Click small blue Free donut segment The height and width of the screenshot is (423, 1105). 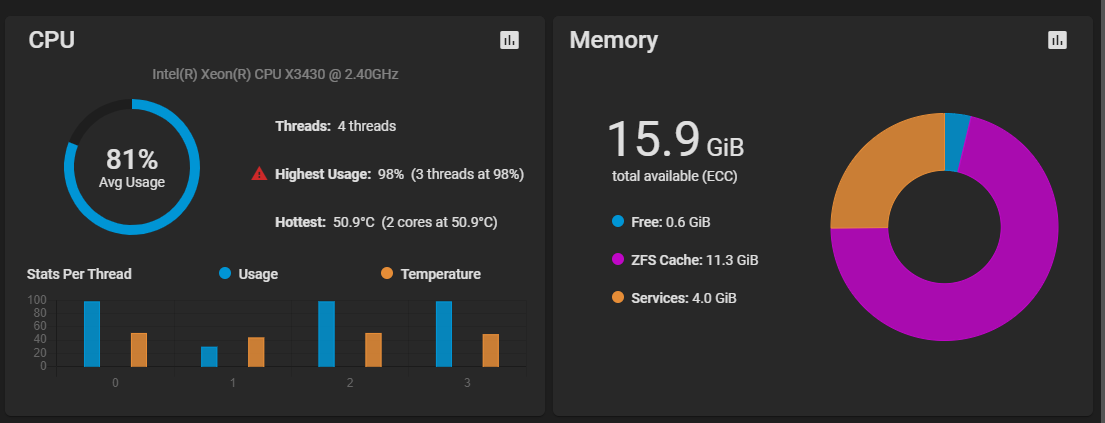click(957, 128)
